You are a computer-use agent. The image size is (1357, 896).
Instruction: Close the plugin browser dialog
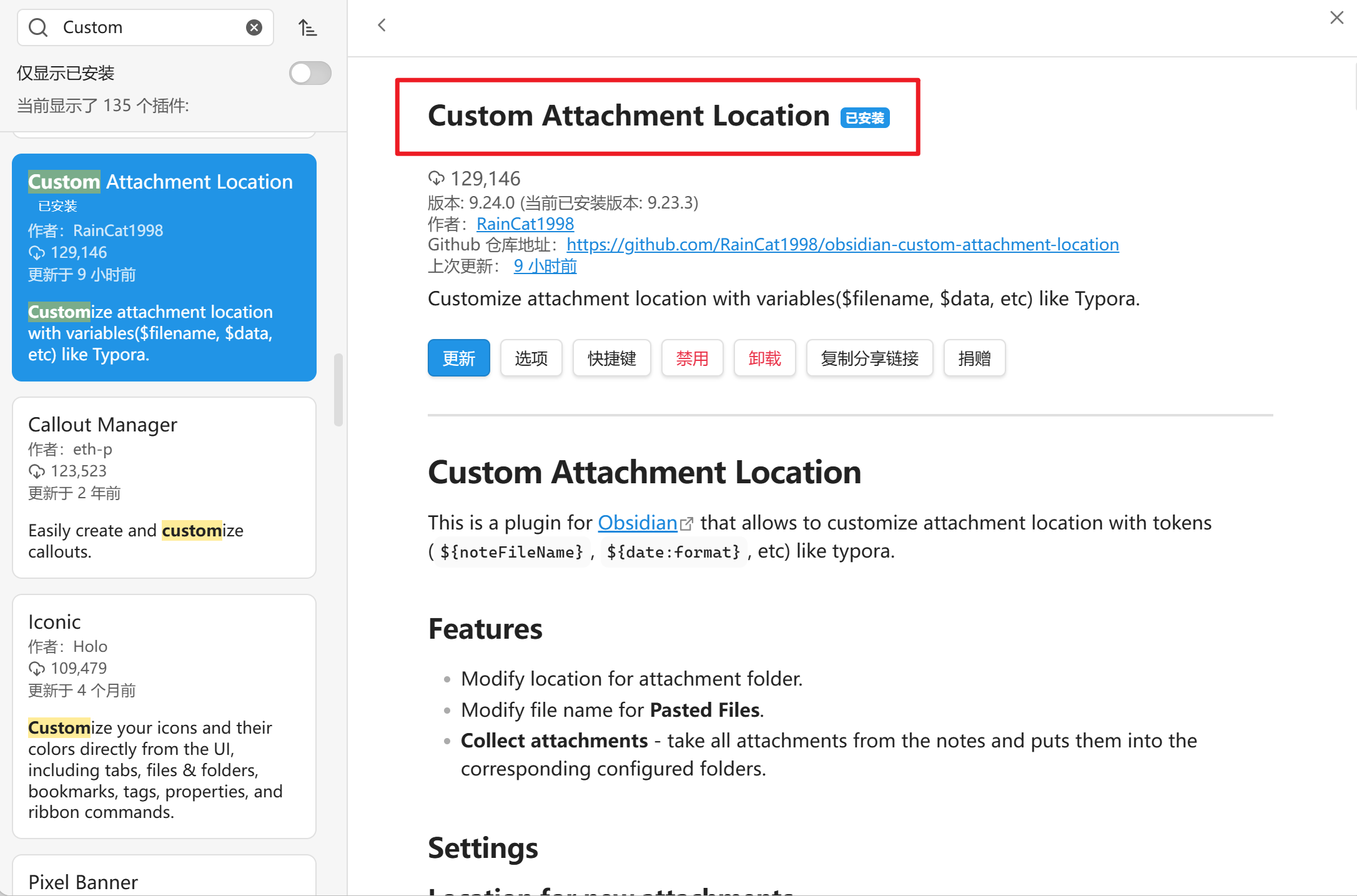point(1336,17)
